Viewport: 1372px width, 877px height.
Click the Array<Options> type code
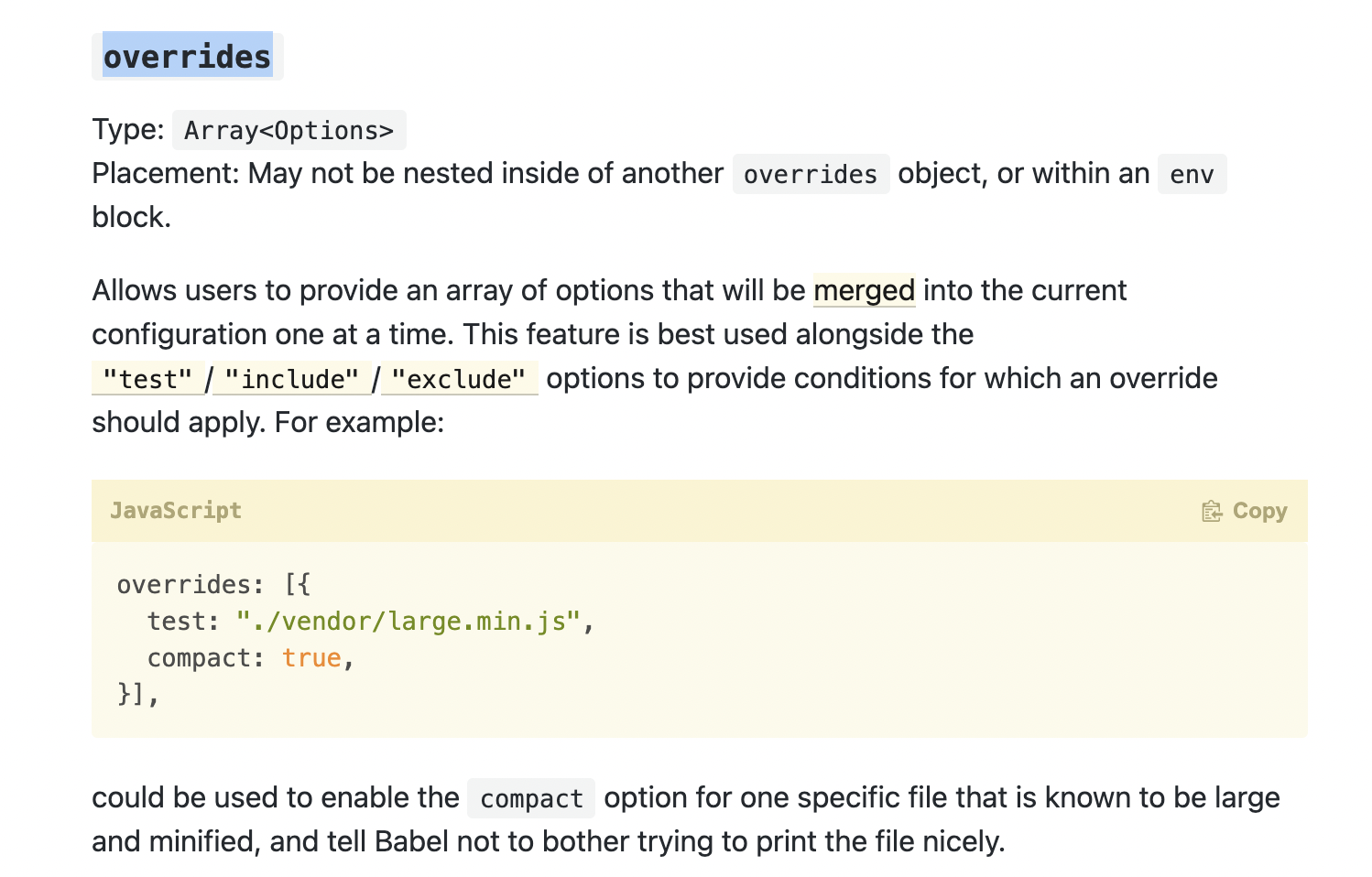coord(289,131)
